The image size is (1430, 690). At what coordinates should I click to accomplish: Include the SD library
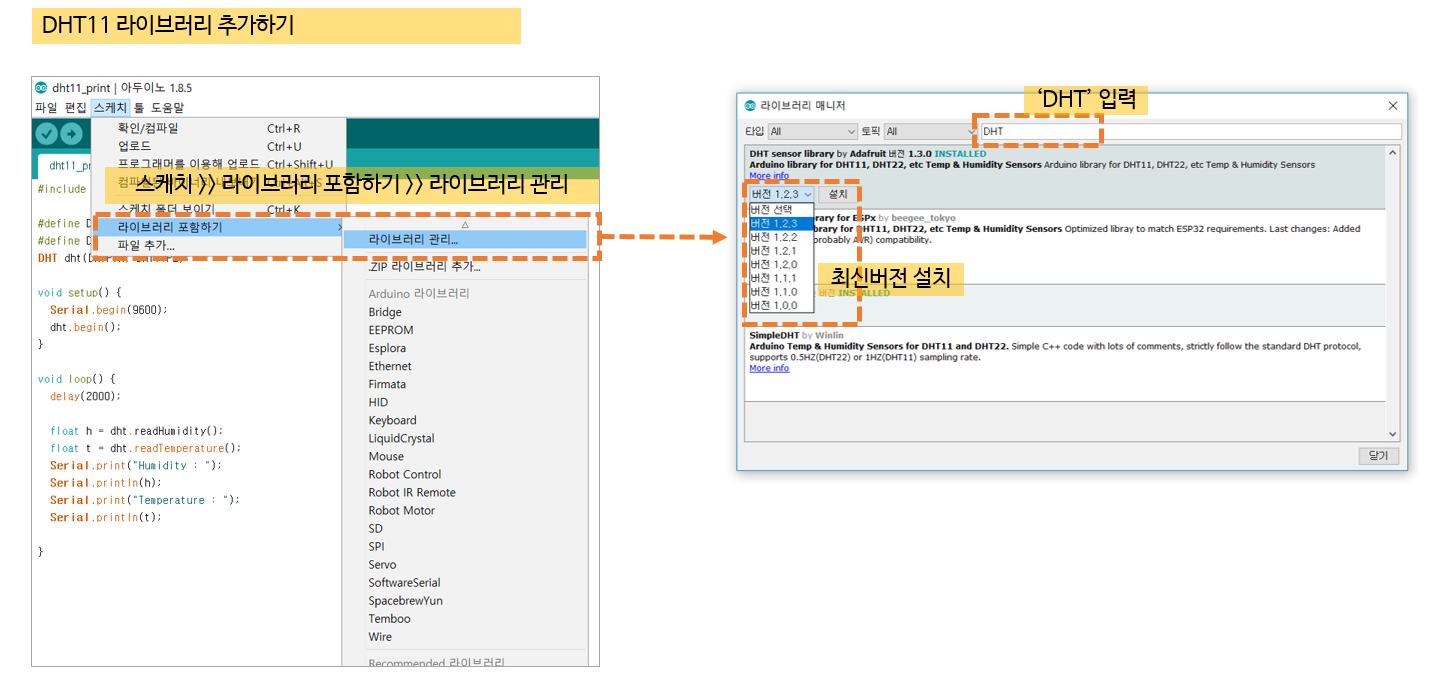[x=375, y=528]
